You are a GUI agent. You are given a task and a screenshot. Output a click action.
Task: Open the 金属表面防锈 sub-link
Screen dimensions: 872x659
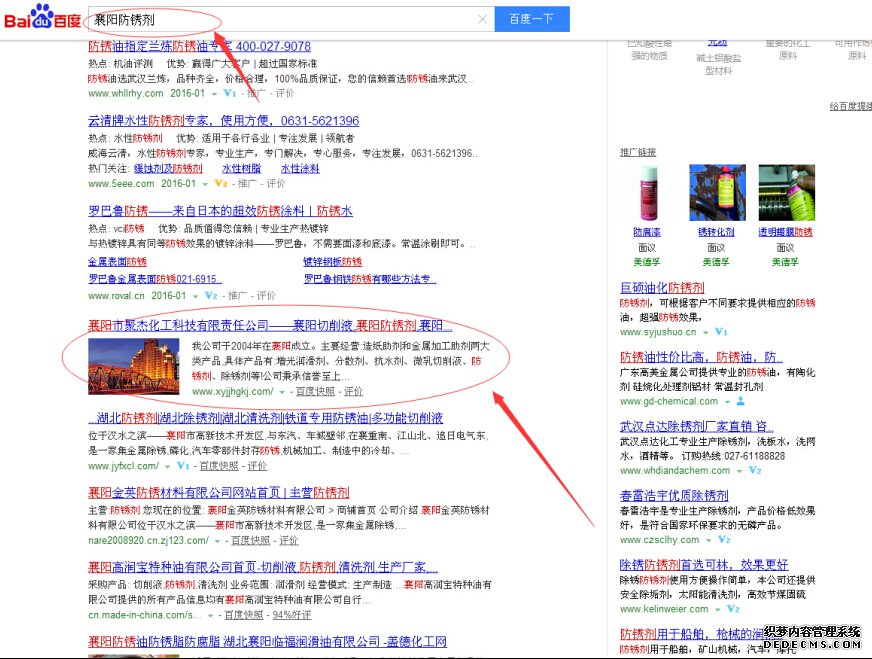(117, 261)
